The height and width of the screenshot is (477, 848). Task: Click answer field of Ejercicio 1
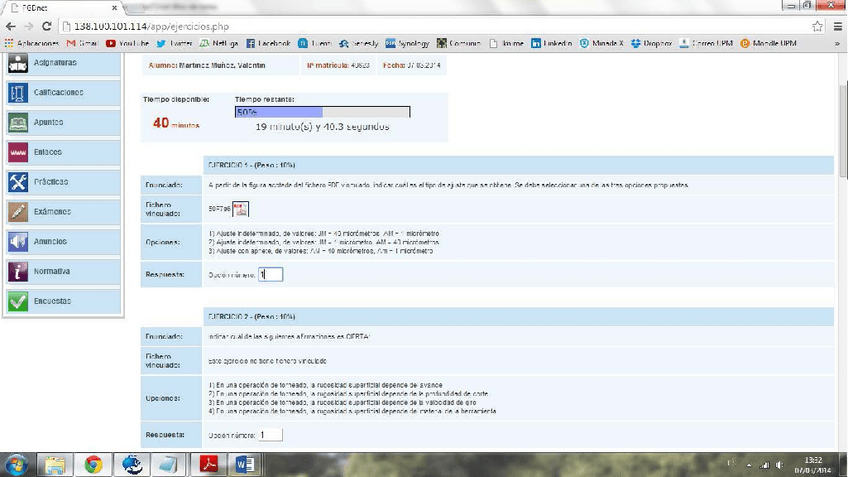pyautogui.click(x=270, y=275)
